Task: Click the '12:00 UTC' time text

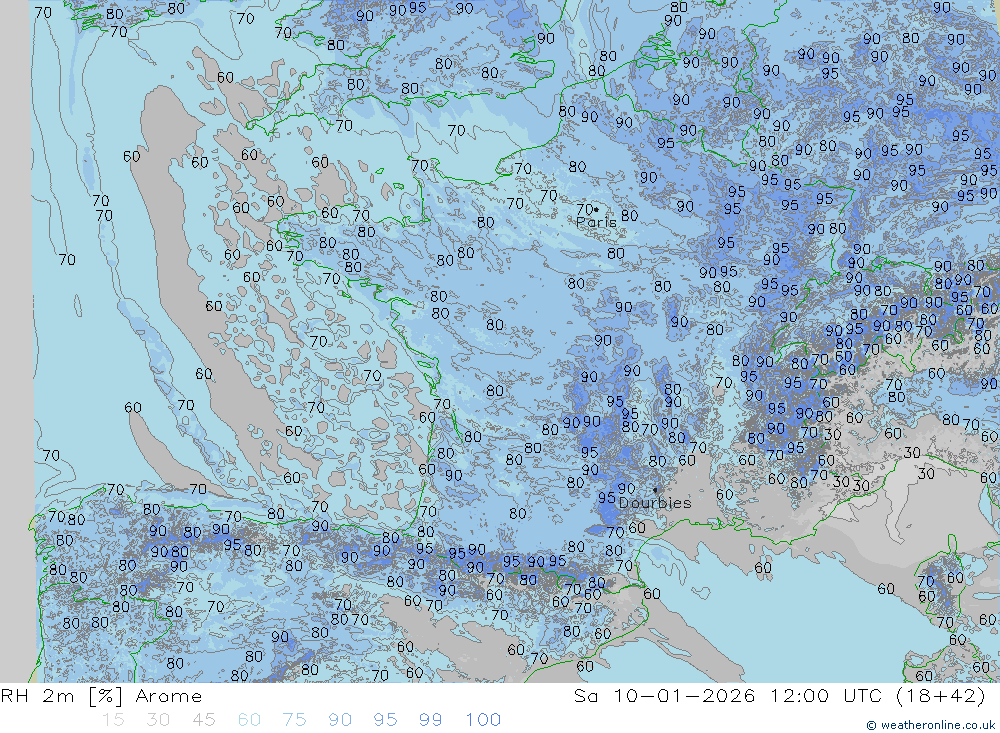Action: click(827, 696)
